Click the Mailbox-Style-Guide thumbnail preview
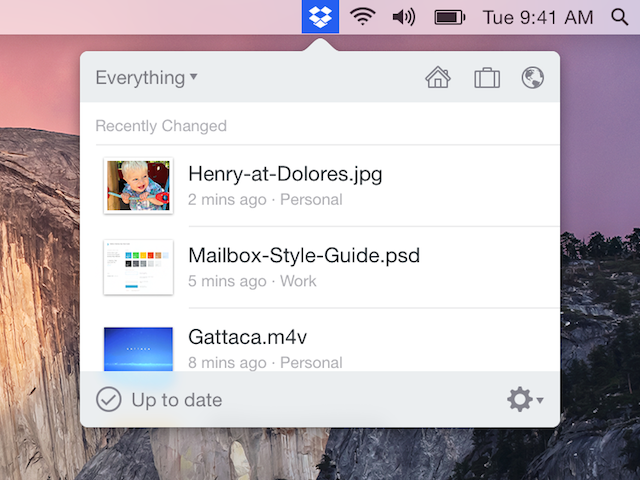The width and height of the screenshot is (640, 480). pyautogui.click(x=138, y=267)
